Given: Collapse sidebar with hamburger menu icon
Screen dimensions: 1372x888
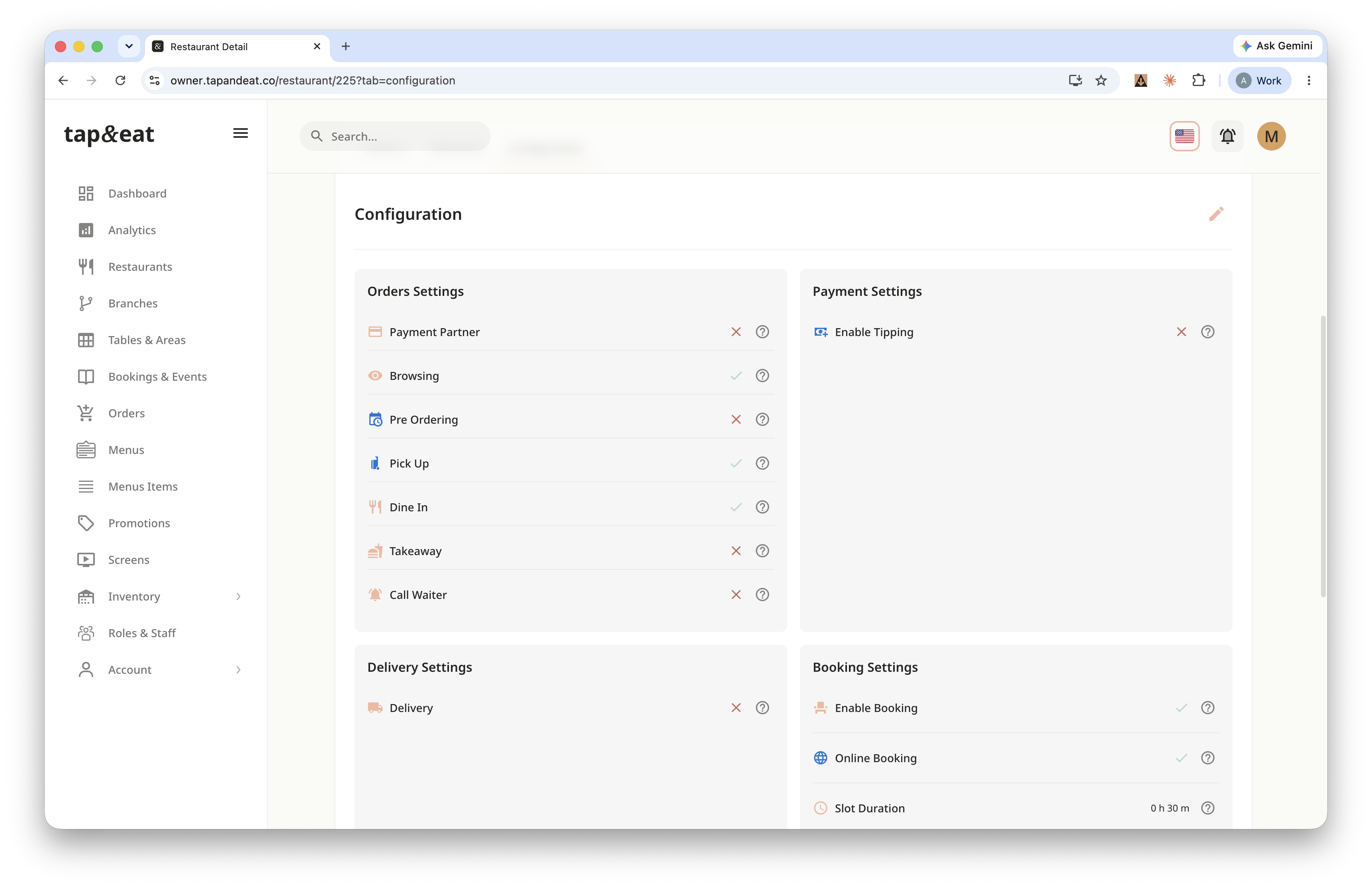Looking at the screenshot, I should pos(240,133).
